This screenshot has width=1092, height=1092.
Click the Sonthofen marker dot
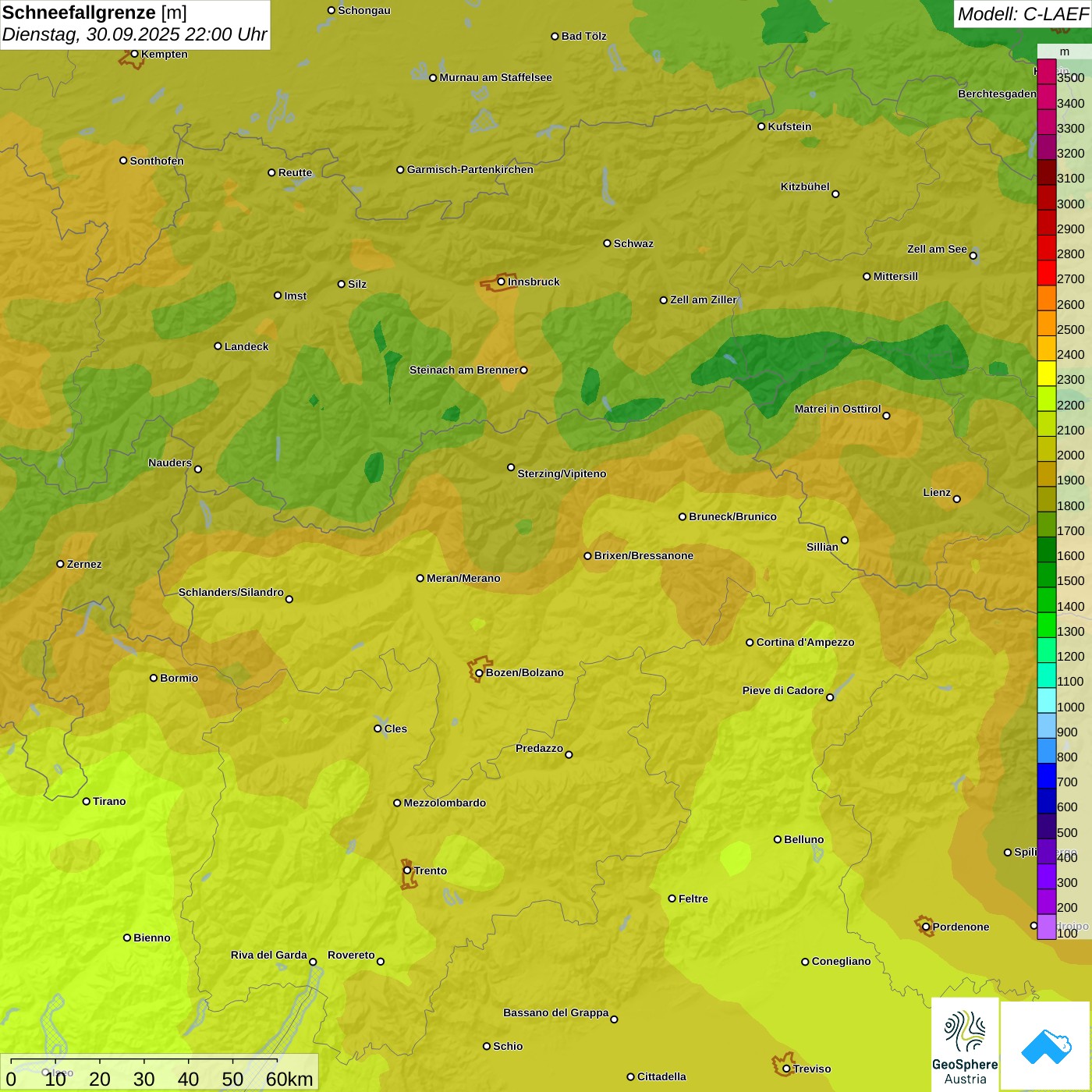tap(123, 161)
